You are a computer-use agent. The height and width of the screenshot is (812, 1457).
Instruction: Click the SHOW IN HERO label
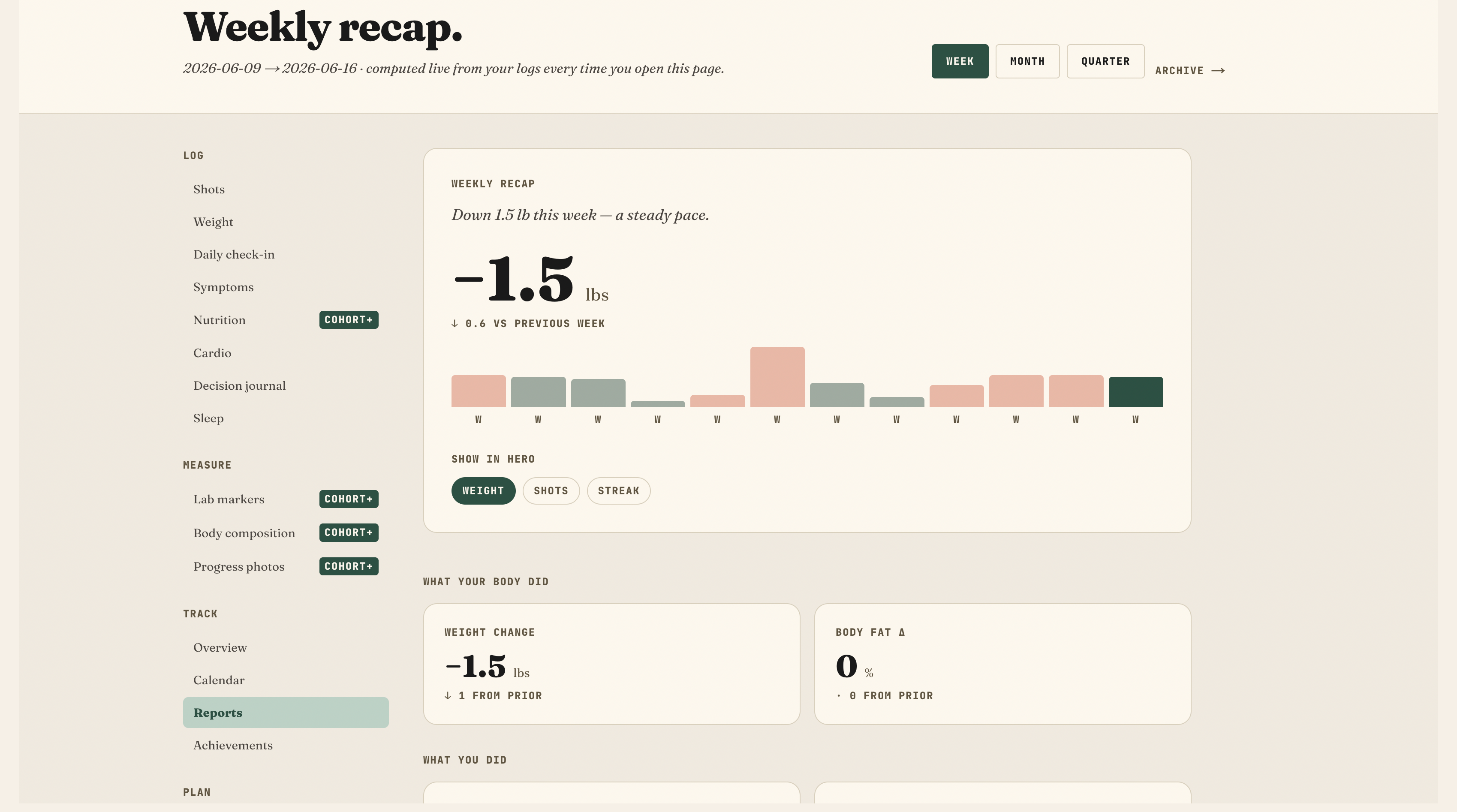[x=493, y=459]
